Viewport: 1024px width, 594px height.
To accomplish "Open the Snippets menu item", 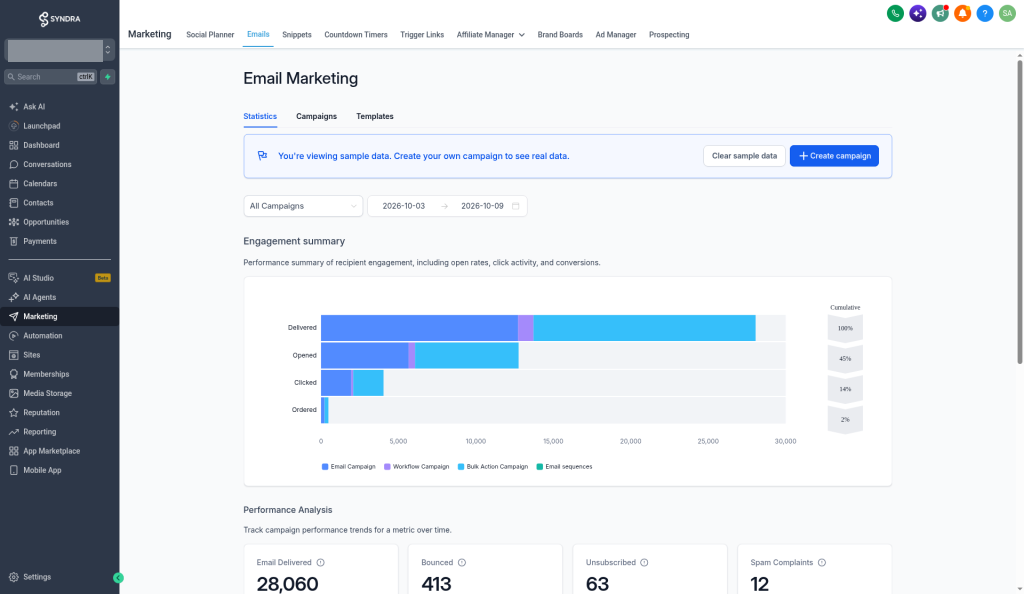I will pyautogui.click(x=296, y=35).
